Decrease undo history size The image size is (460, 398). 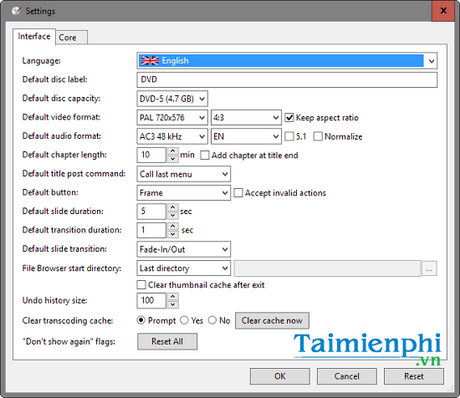pos(173,305)
